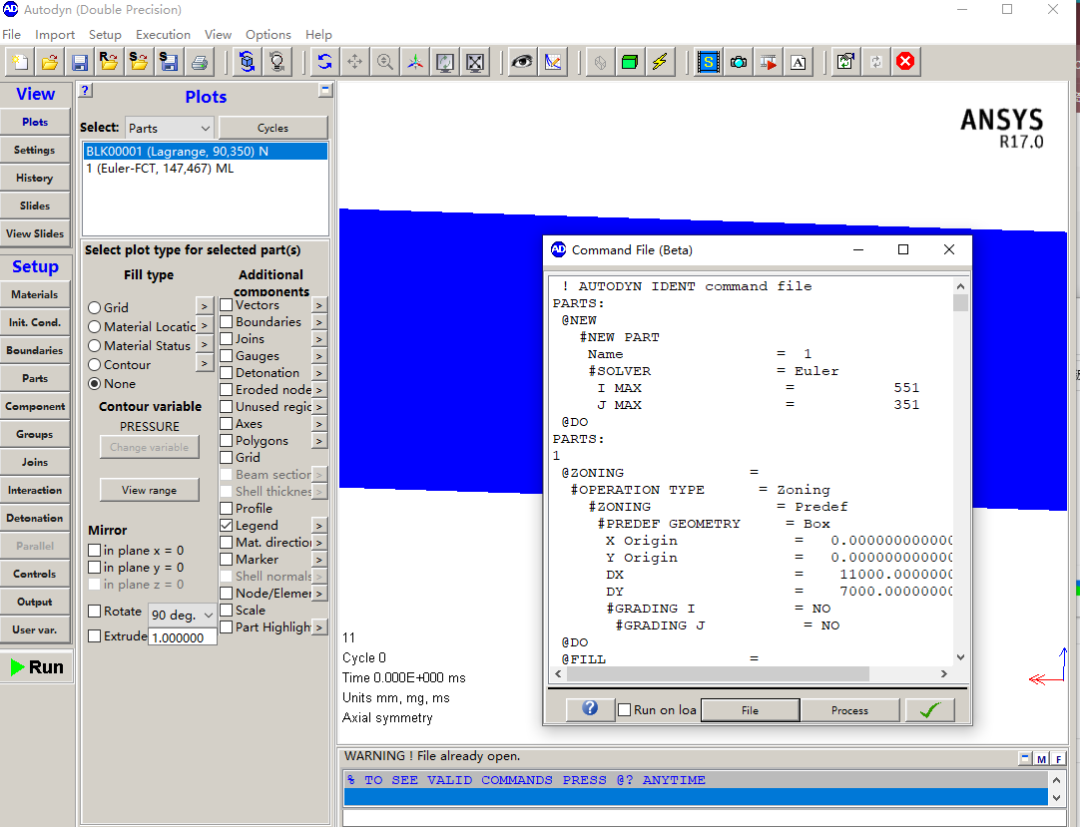Click the camera capture image icon
The height and width of the screenshot is (827, 1080).
point(738,62)
